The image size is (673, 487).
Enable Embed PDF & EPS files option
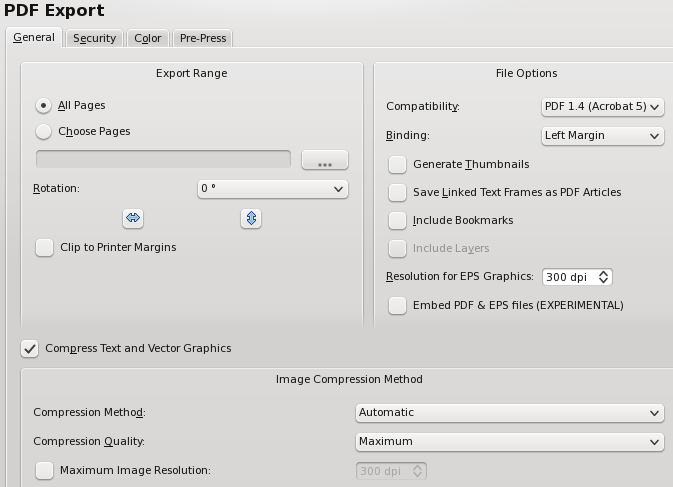pyautogui.click(x=397, y=305)
